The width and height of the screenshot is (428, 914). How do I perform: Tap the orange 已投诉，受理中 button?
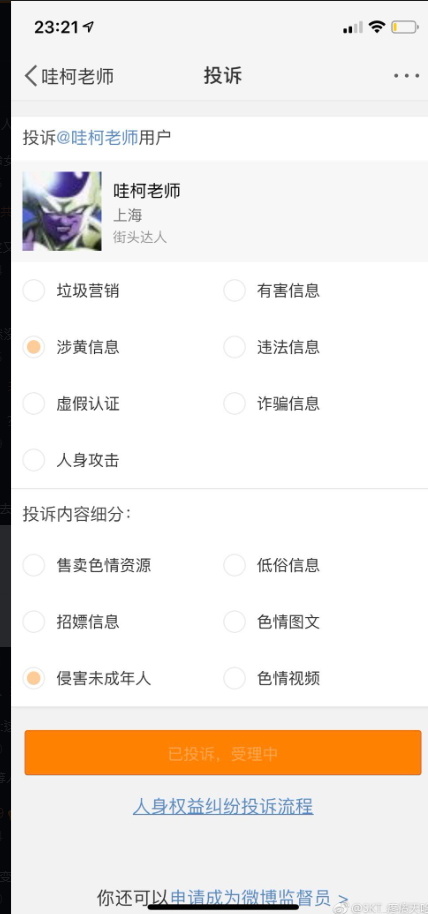click(x=223, y=753)
